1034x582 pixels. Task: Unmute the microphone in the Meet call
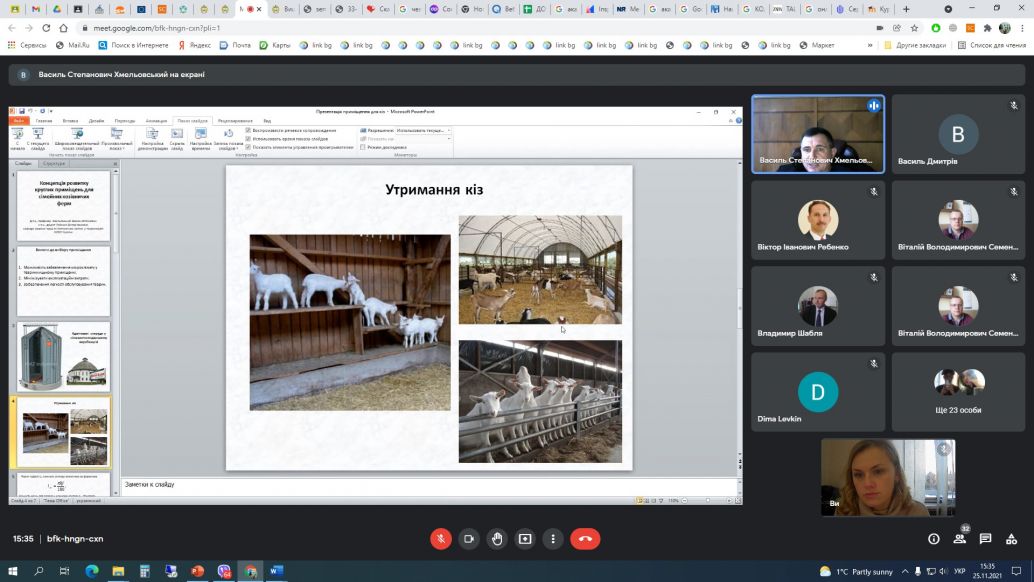point(441,539)
